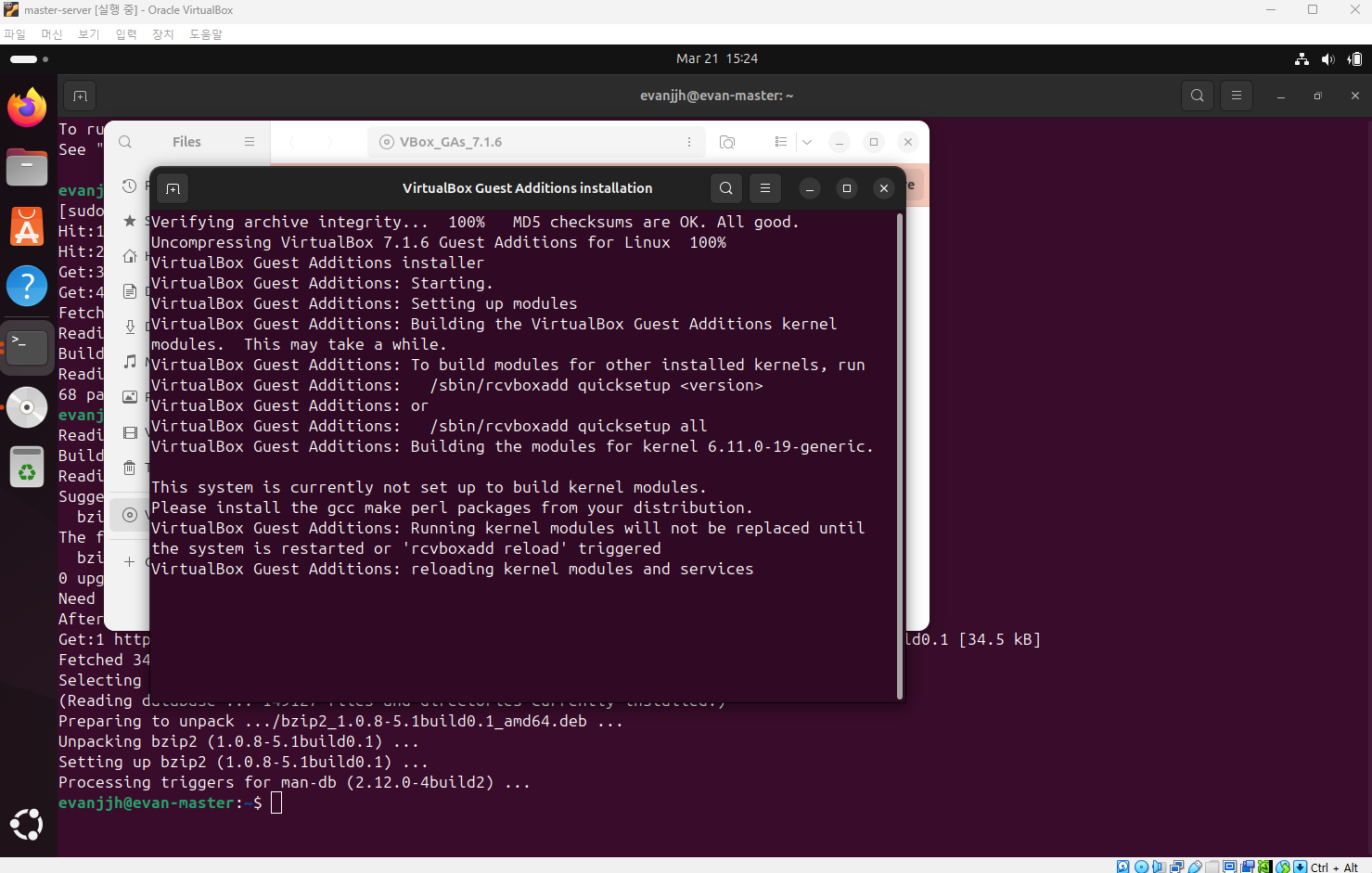Click the optical disc status bar icon
This screenshot has width=1372, height=873.
[1141, 867]
